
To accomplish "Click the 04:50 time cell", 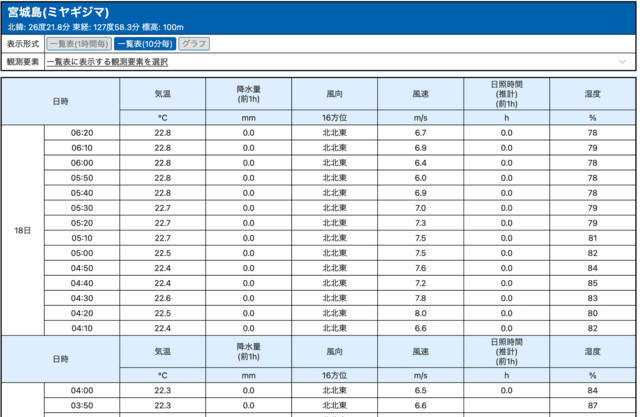I will [x=82, y=268].
